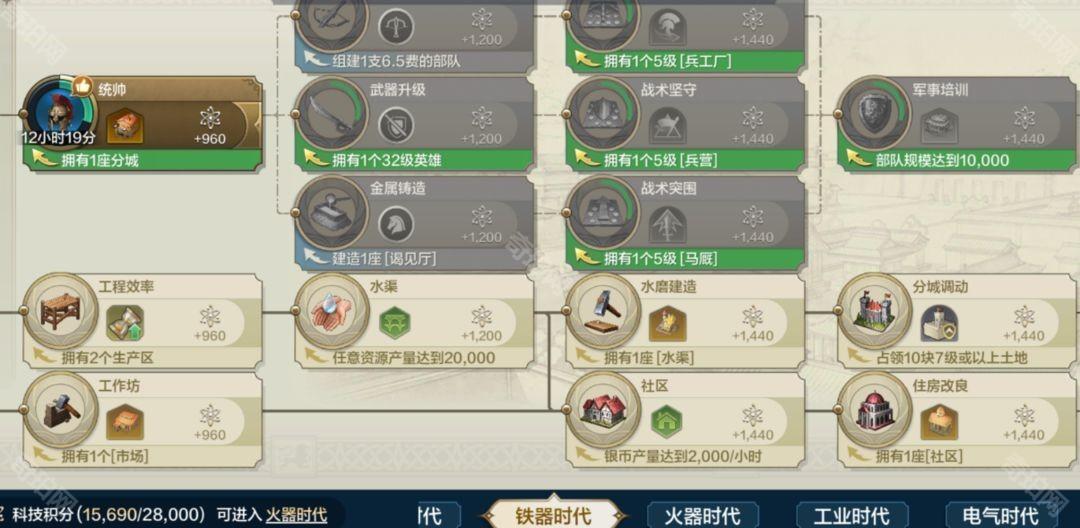
Task: Click the thumbs-up badge on 统帅
Action: point(83,86)
